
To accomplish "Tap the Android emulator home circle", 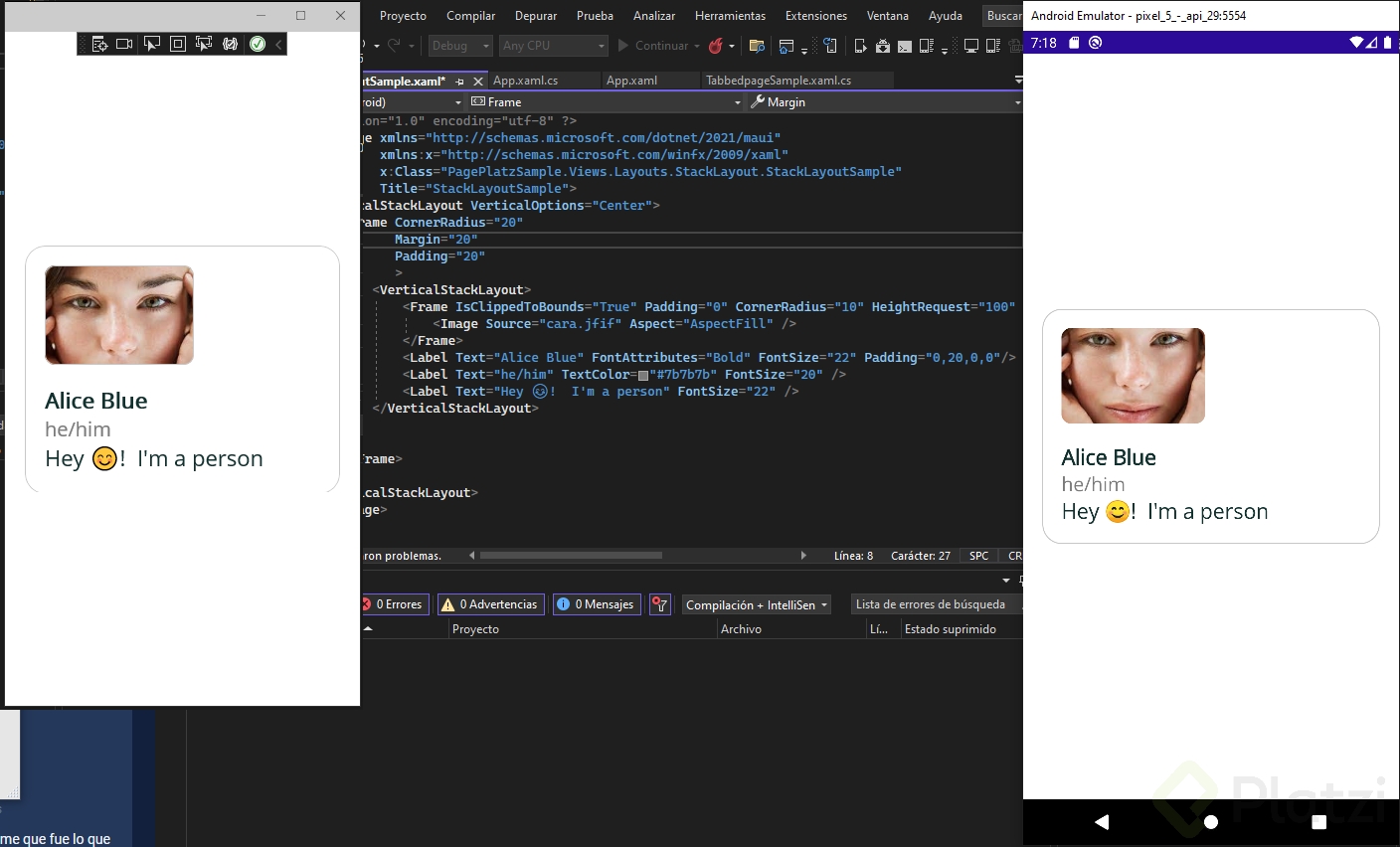I will (1210, 822).
